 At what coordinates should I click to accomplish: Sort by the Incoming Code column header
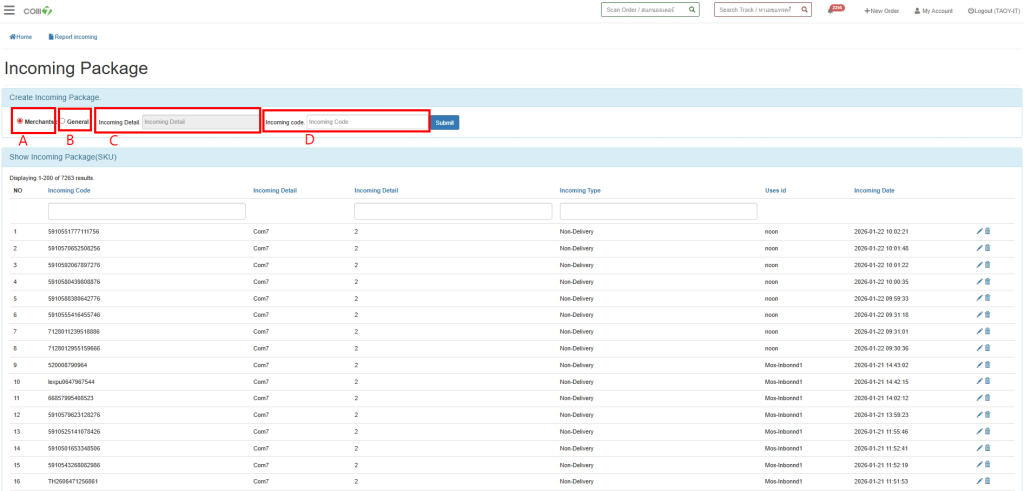[69, 189]
